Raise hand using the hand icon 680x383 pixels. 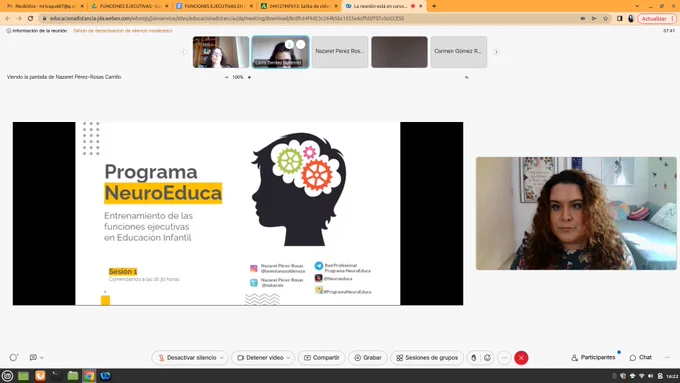[x=474, y=358]
